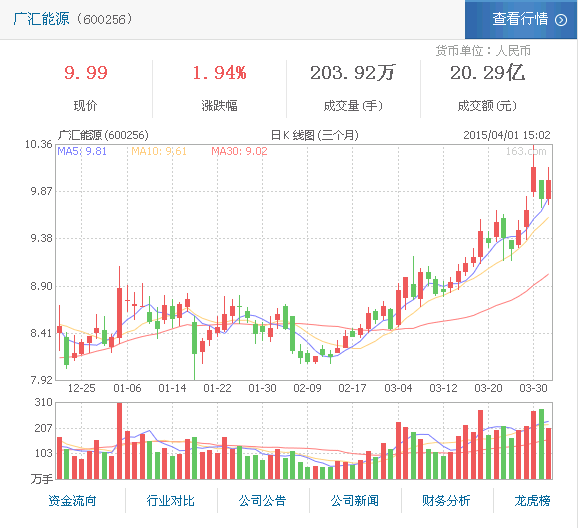Viewport: 578px width, 528px height.
Task: Click the 涨跌幅 label
Action: [219, 106]
